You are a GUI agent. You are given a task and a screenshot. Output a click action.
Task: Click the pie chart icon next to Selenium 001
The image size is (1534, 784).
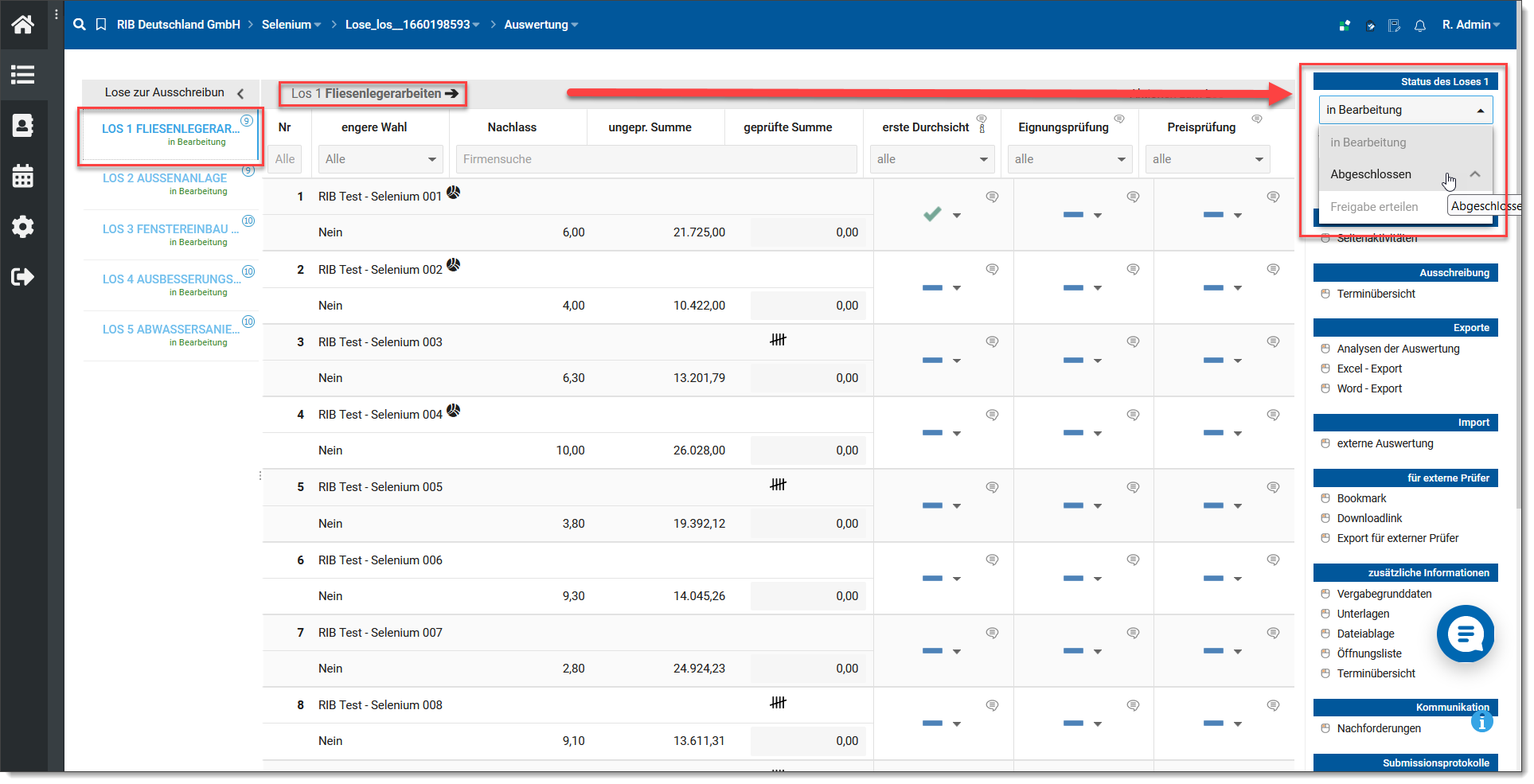pos(453,192)
